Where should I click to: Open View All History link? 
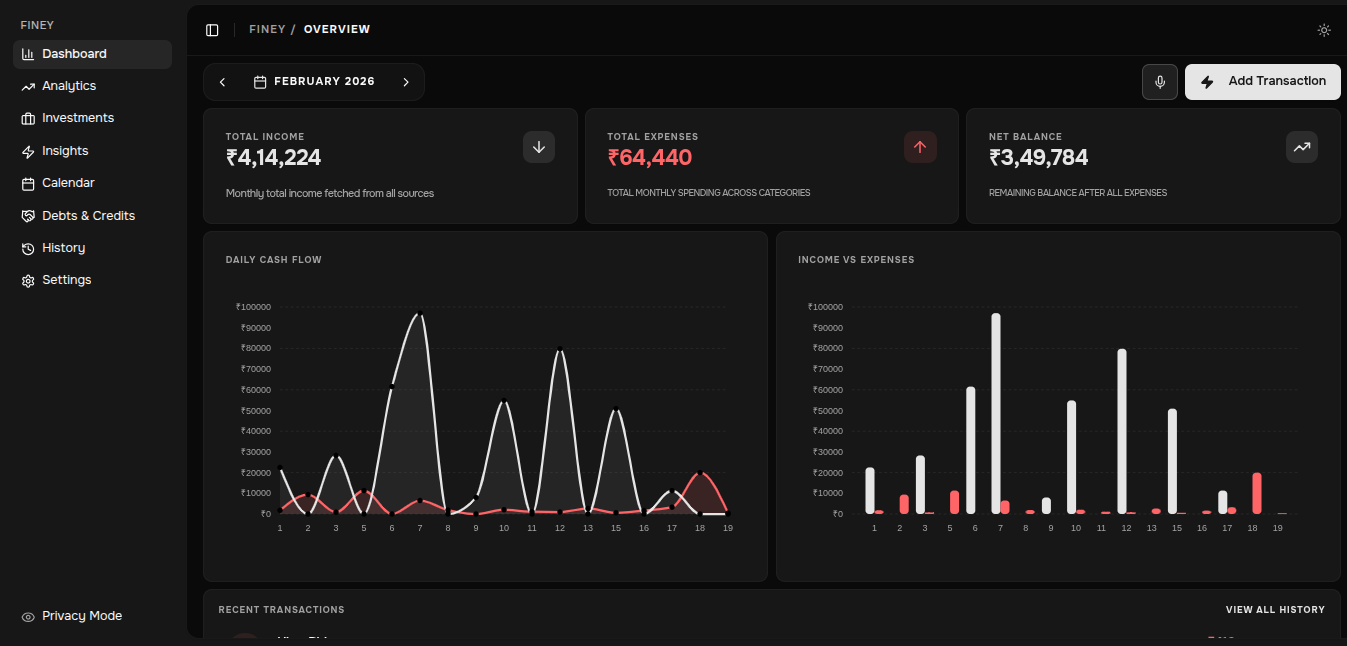(1274, 610)
